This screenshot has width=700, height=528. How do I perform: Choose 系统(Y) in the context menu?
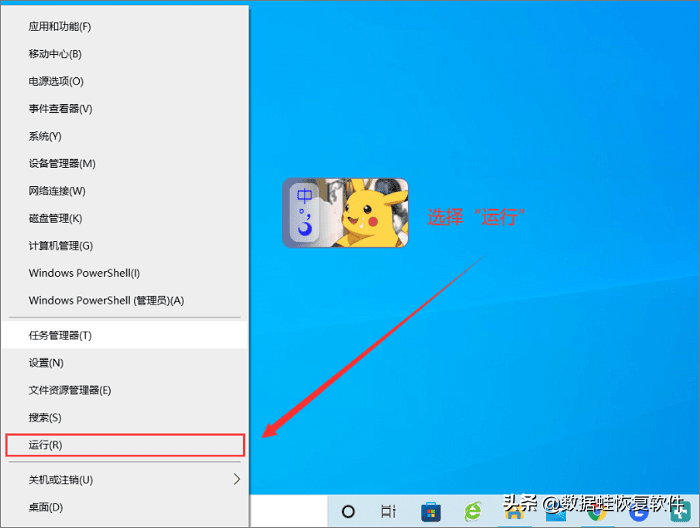coord(125,136)
